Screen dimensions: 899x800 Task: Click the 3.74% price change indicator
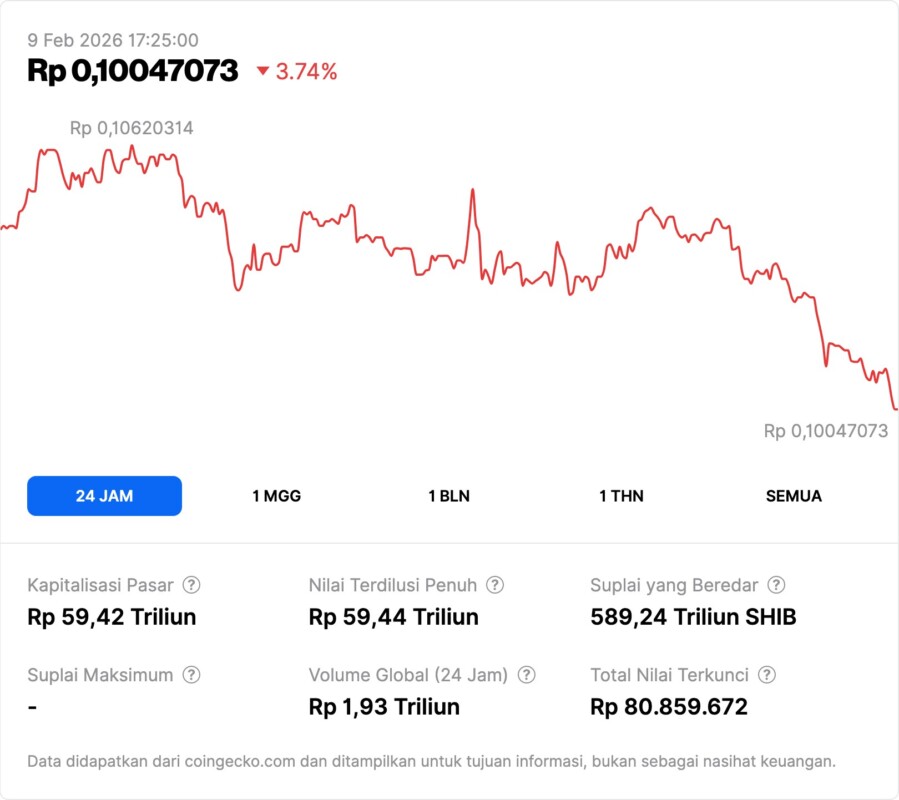tap(306, 71)
